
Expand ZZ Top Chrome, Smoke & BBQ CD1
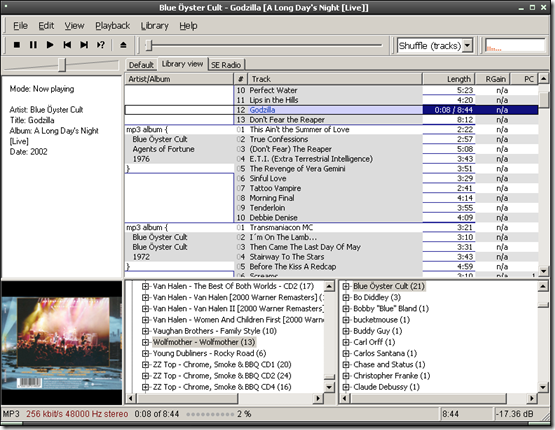click(145, 365)
